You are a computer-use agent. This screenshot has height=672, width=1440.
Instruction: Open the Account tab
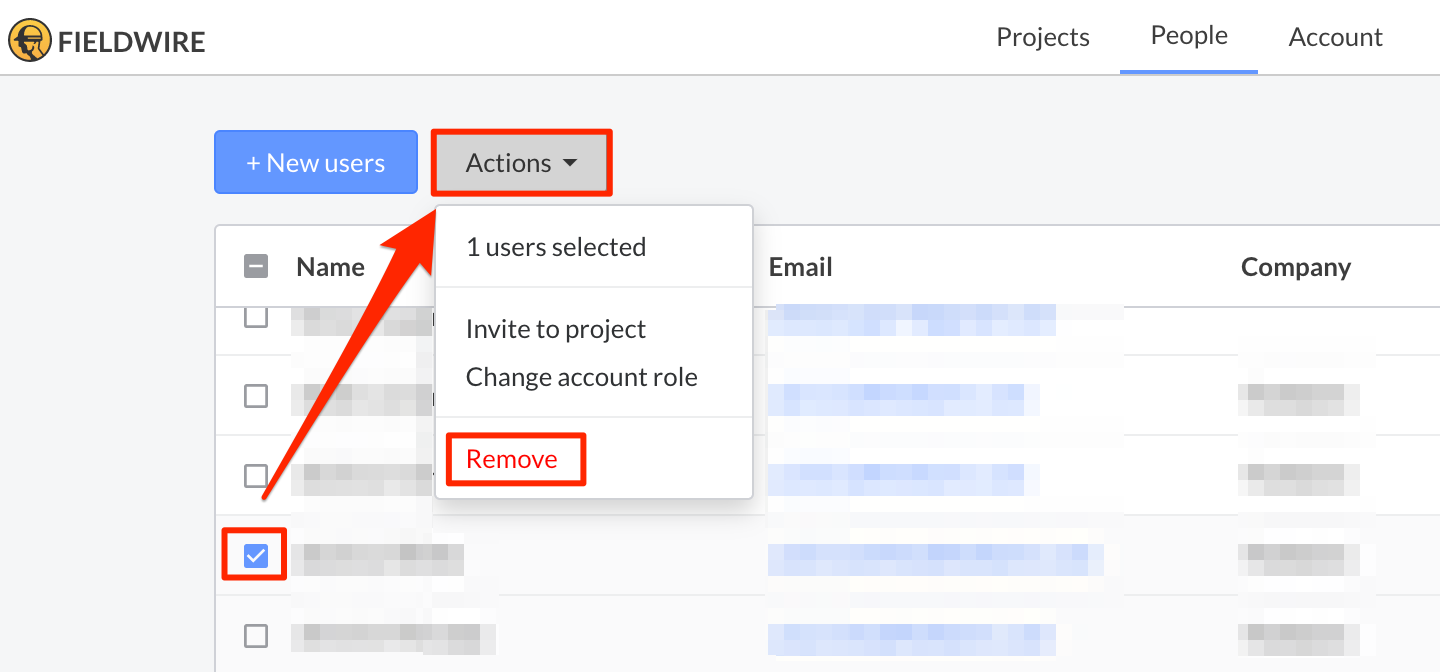point(1335,36)
